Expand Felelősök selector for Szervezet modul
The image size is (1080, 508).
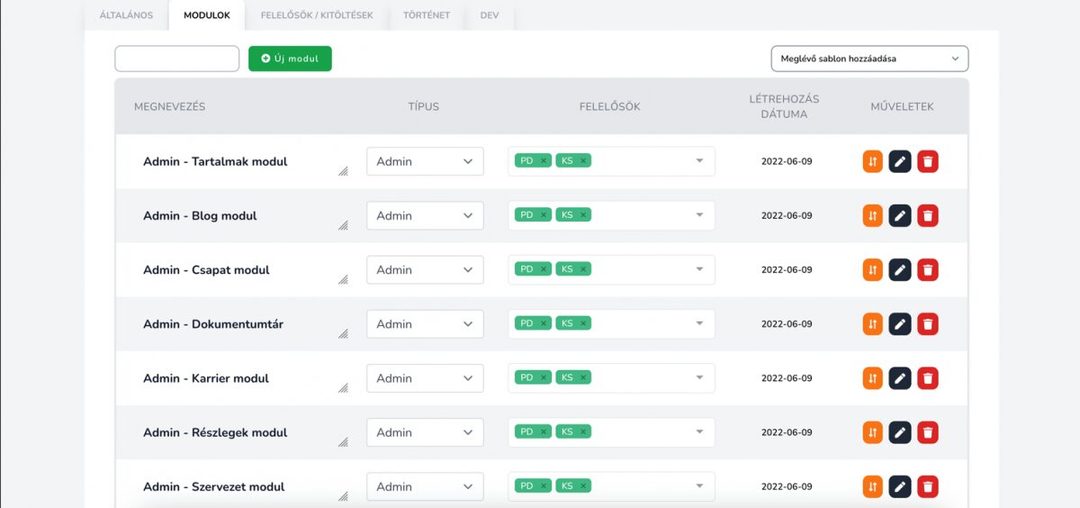tap(699, 486)
